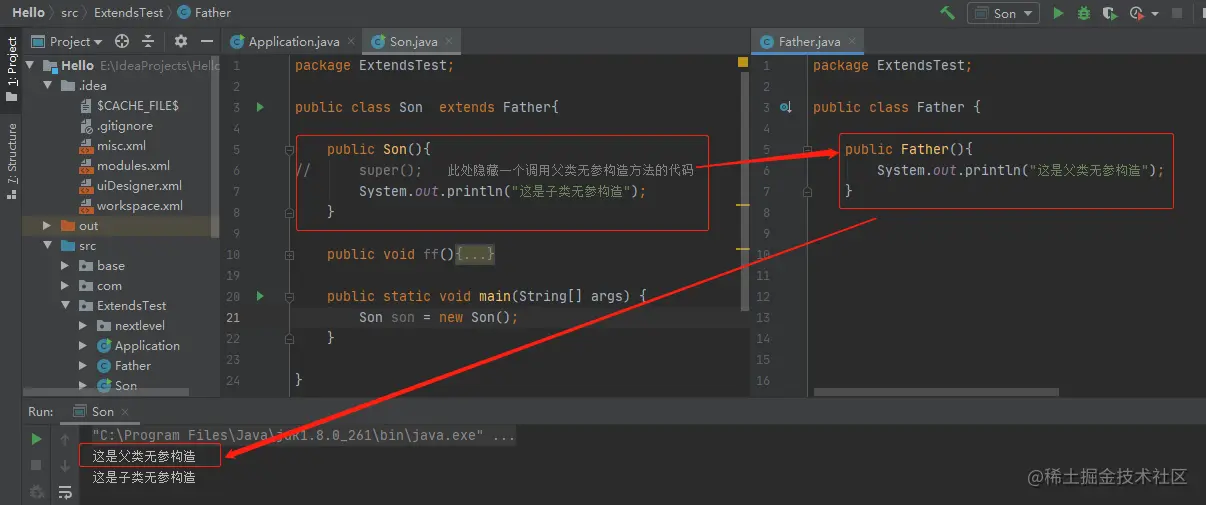Image resolution: width=1206 pixels, height=505 pixels.
Task: Expand the folded {...} body of ff()
Action: pyautogui.click(x=475, y=254)
